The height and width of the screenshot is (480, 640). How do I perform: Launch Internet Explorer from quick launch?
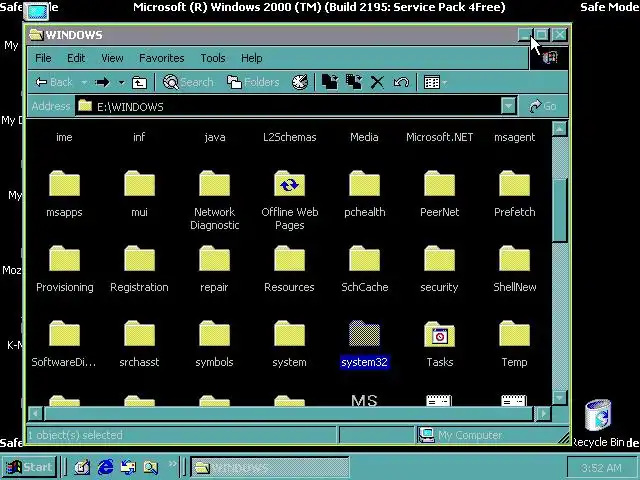tap(105, 467)
